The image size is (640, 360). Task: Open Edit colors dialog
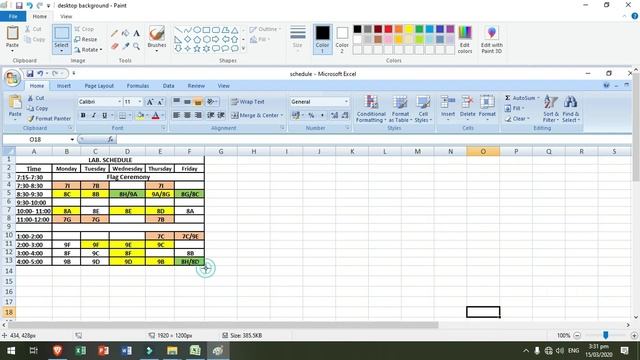[465, 40]
